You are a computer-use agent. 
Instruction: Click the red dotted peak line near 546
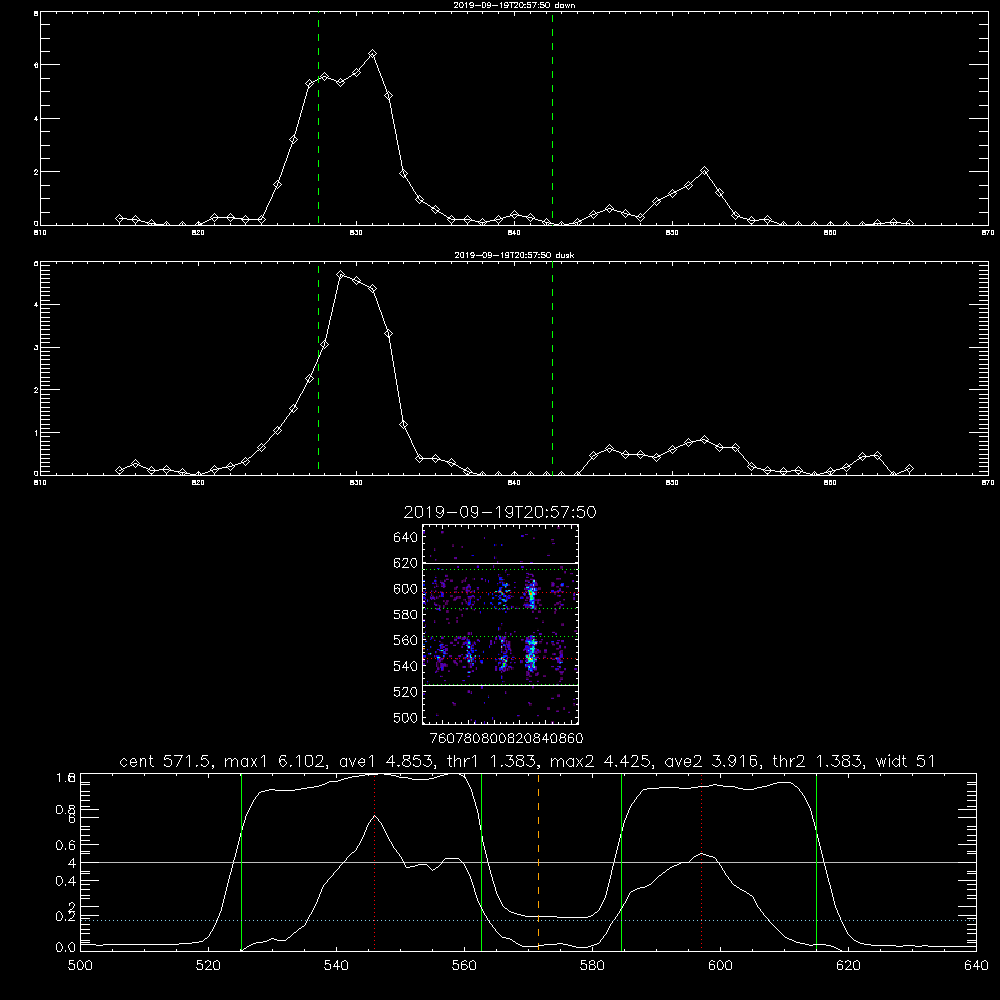(374, 862)
